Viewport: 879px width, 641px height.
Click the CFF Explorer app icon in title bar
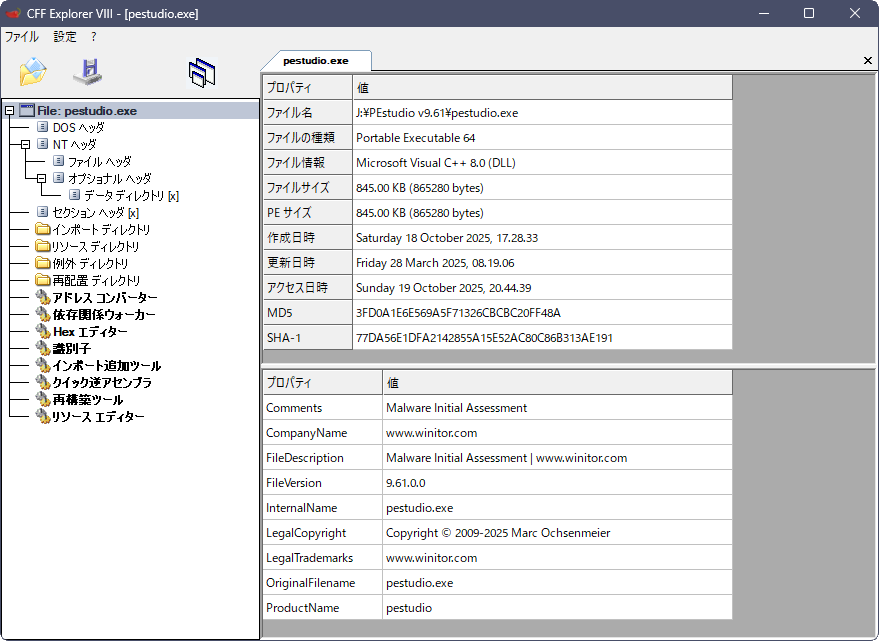tap(13, 13)
